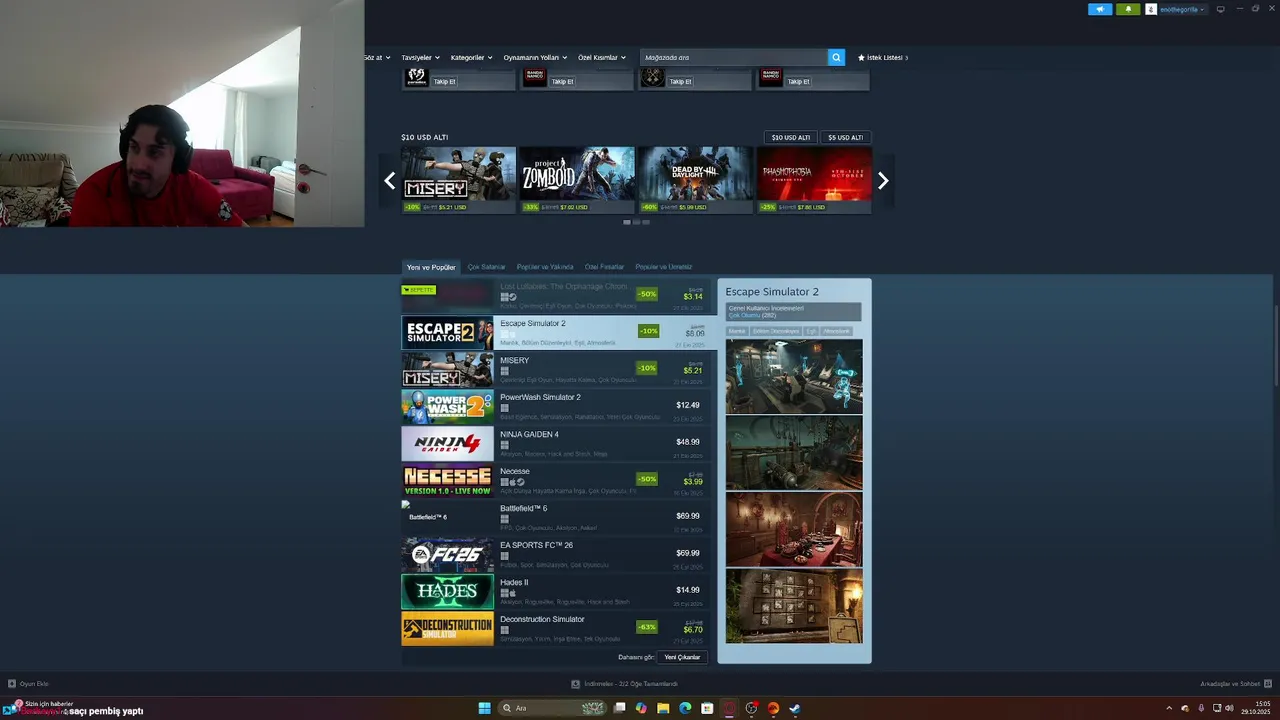
Task: Open the İndirmeler downloads status
Action: coord(624,684)
